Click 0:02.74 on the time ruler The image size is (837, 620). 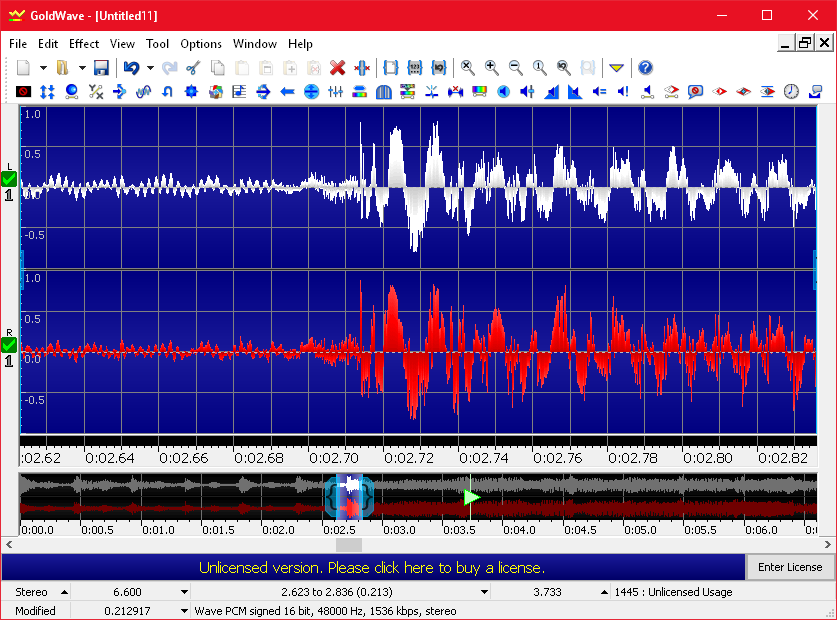[x=484, y=458]
